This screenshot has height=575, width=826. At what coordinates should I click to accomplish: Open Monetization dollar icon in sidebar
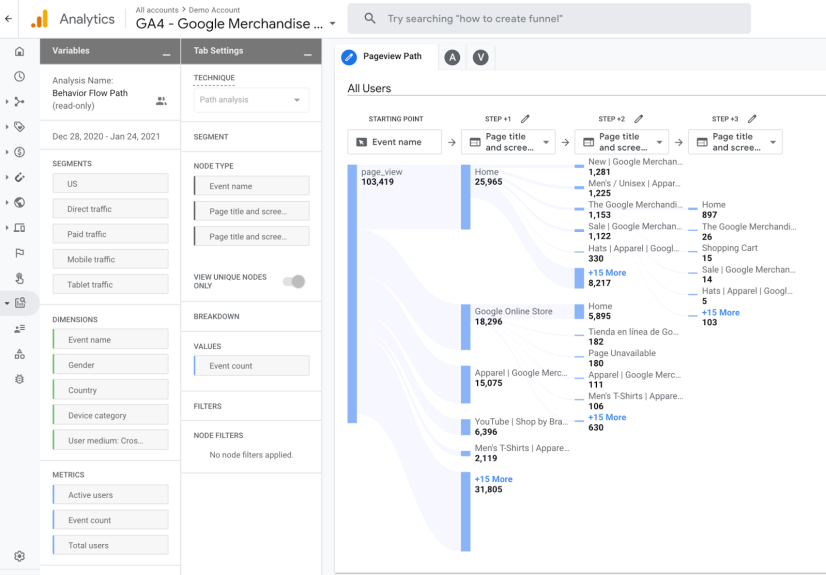pyautogui.click(x=19, y=152)
